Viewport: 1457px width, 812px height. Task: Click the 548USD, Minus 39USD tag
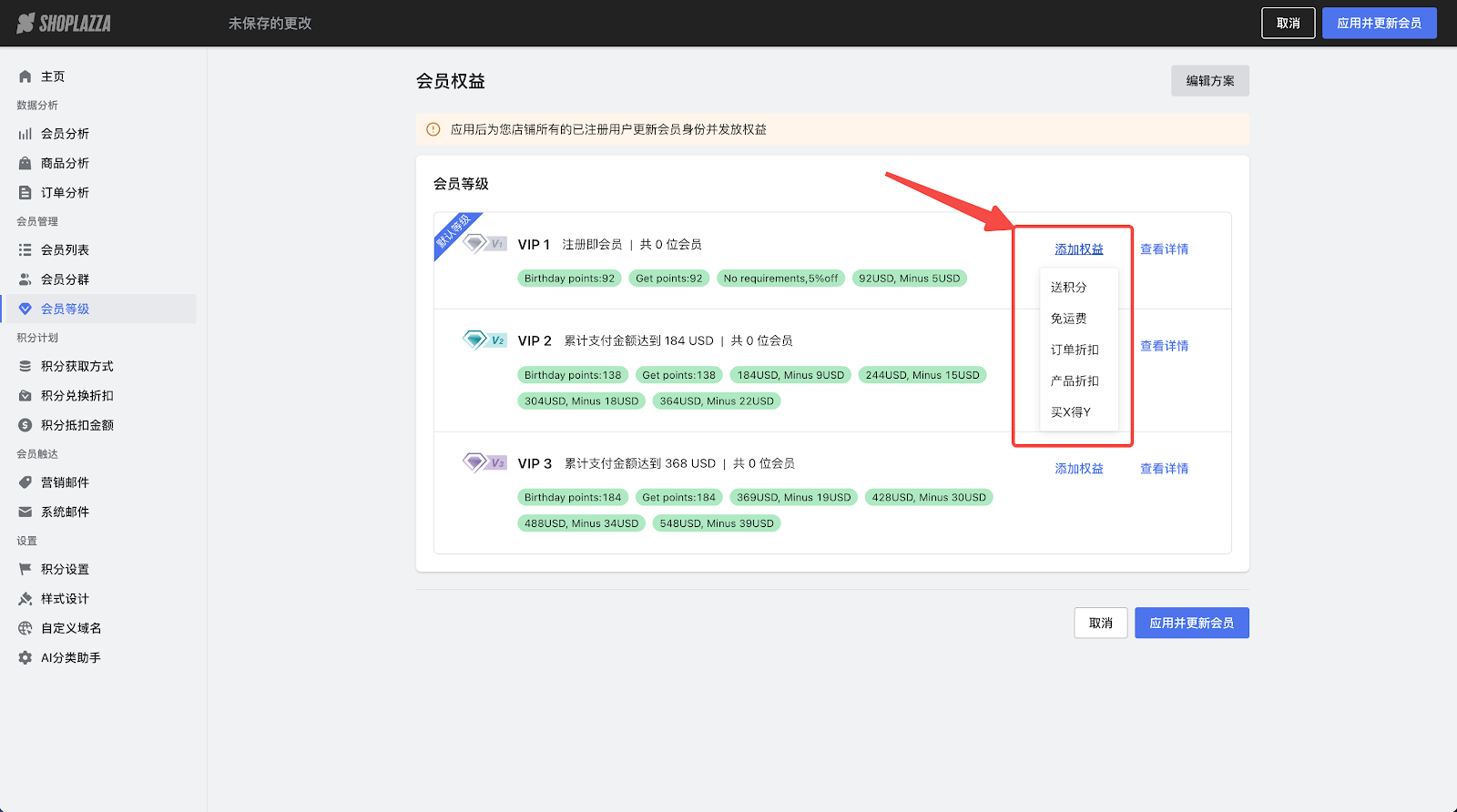pos(717,523)
